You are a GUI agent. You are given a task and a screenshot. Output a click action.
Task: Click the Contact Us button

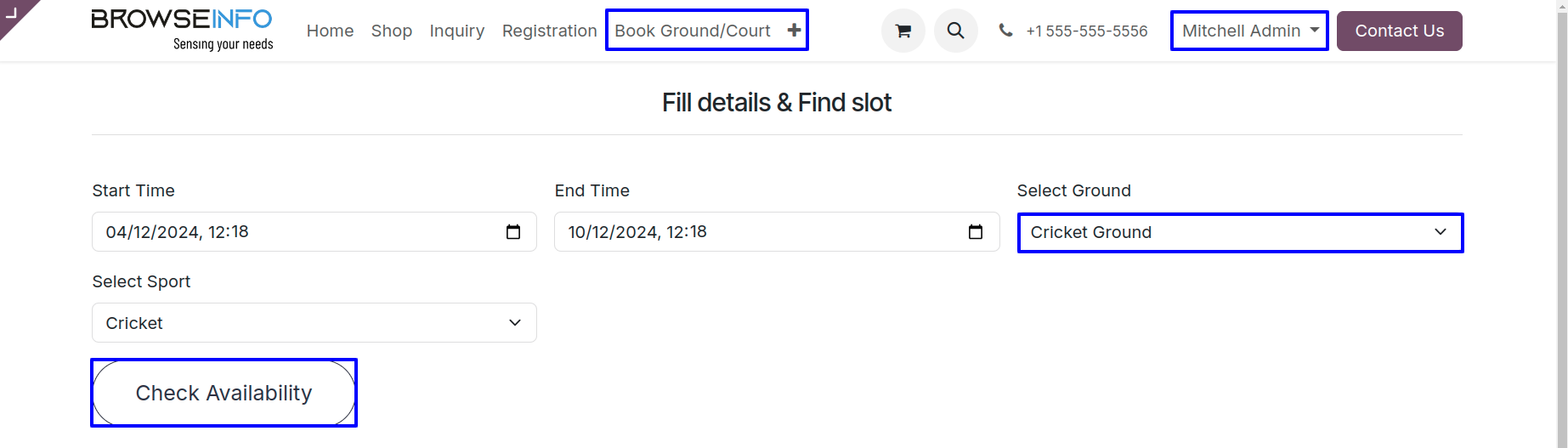point(1400,31)
